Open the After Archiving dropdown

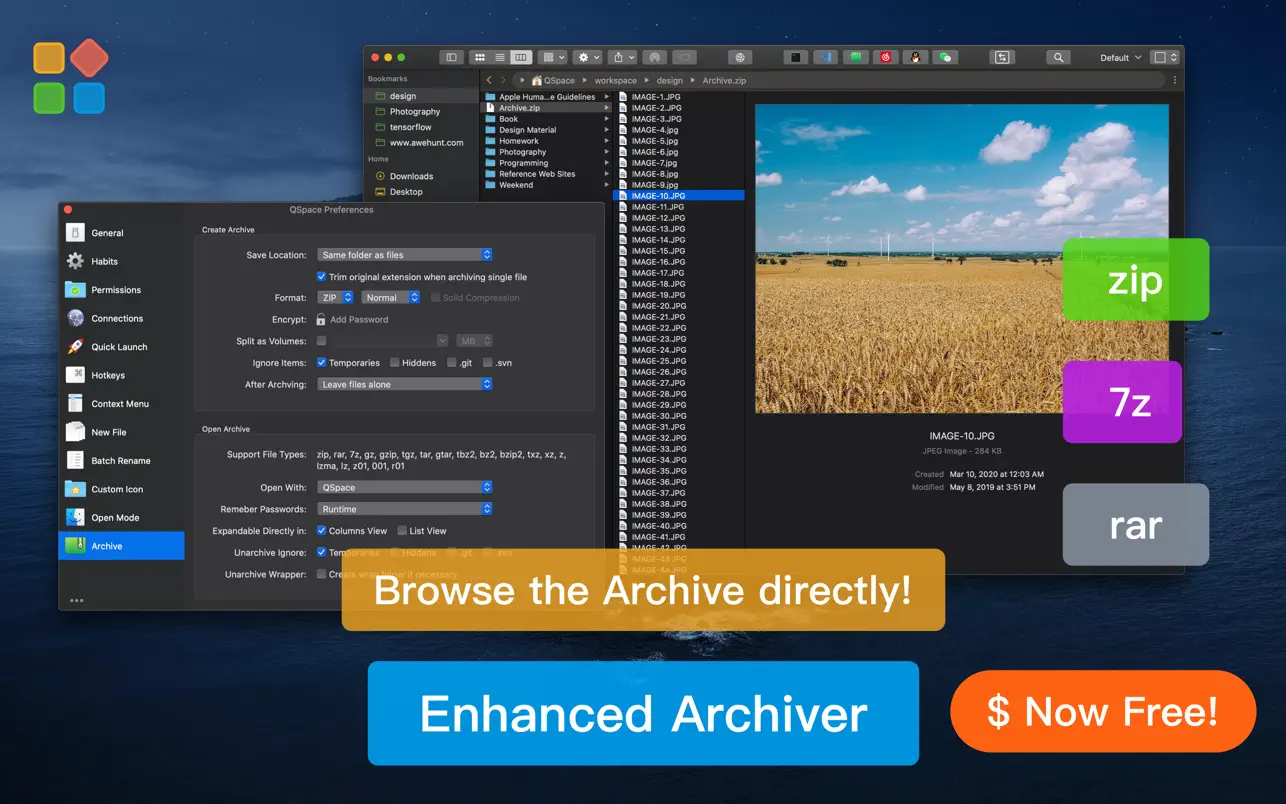(405, 384)
